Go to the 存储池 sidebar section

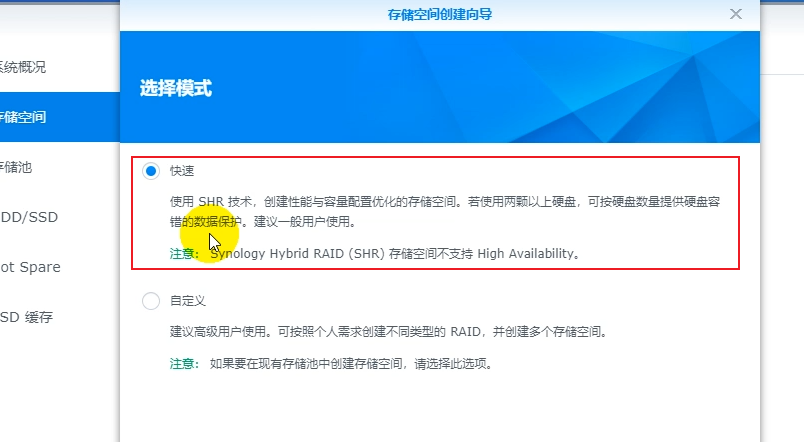click(x=16, y=167)
